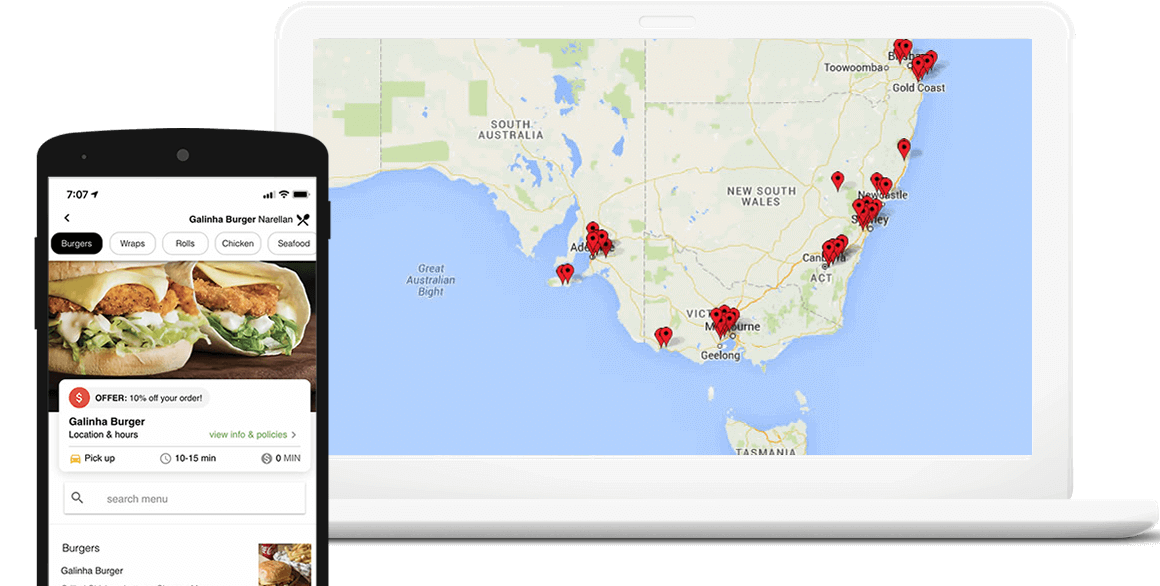Click the pin on Kangaroo Island
Screen dimensions: 1160x586
[565, 274]
